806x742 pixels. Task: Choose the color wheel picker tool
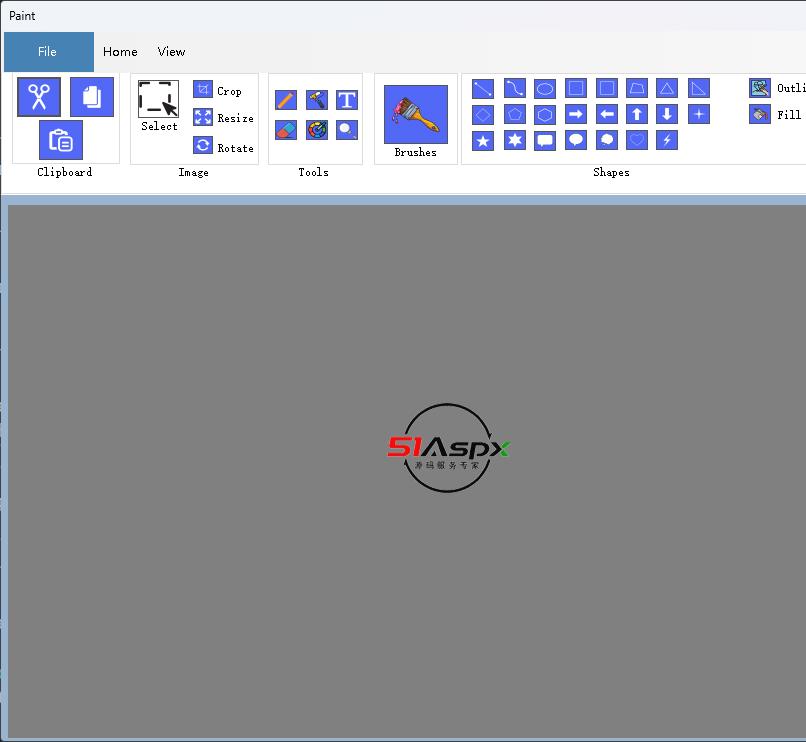click(x=317, y=130)
